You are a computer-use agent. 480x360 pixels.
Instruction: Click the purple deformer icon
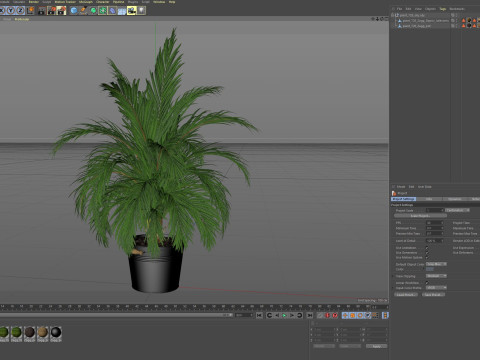[x=112, y=11]
